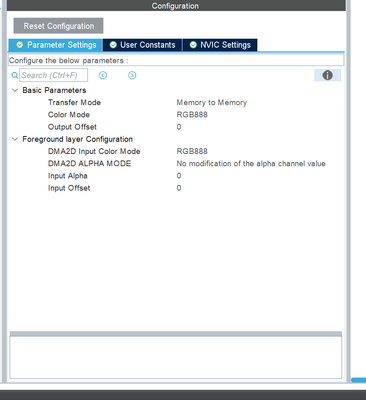
Task: Go to previous search result arrow
Action: point(103,75)
